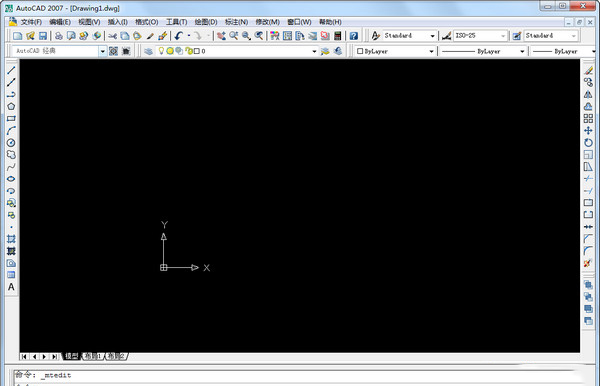Open the 视图(V) menu

coord(89,22)
